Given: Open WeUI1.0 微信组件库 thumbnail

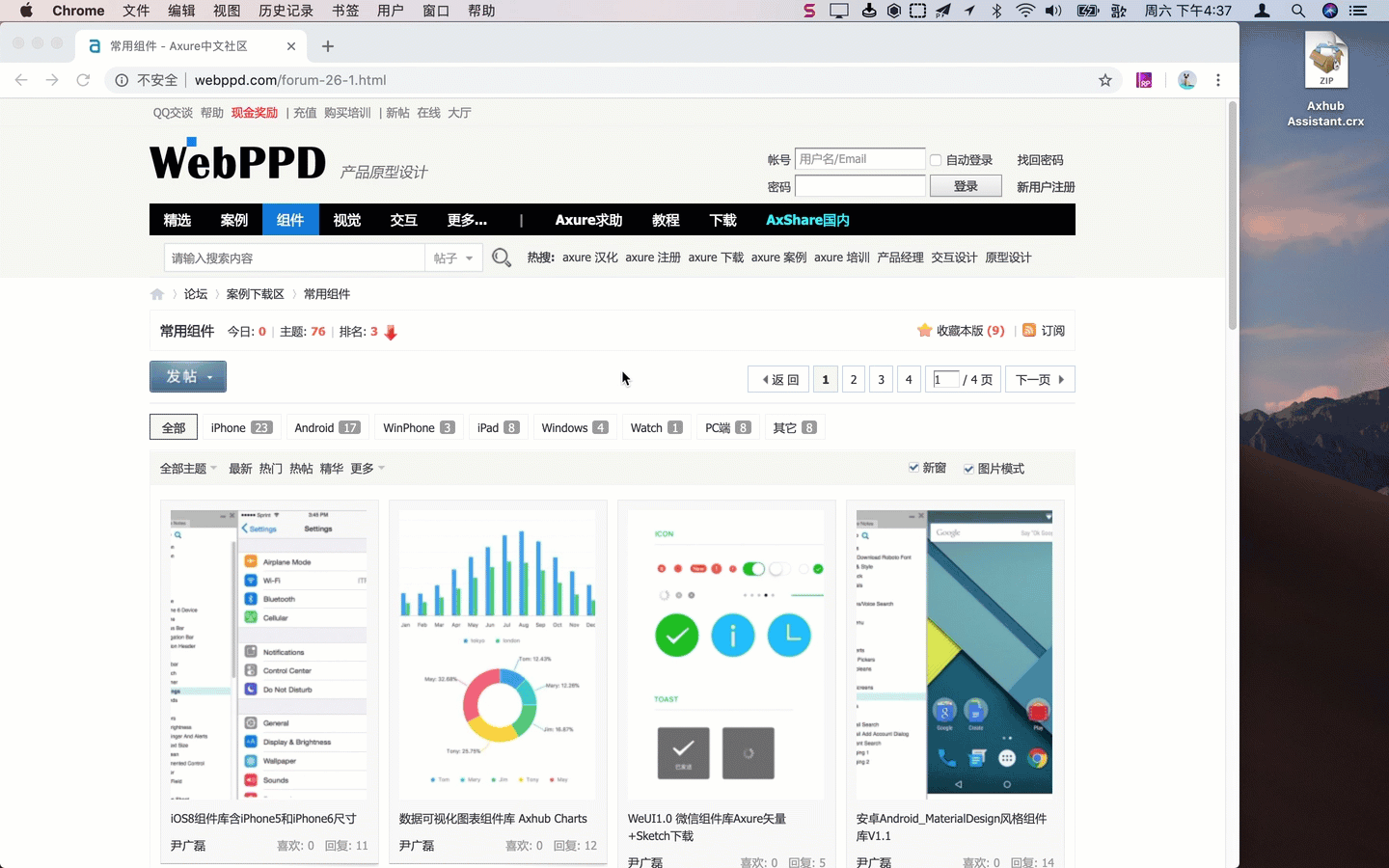Looking at the screenshot, I should (726, 654).
